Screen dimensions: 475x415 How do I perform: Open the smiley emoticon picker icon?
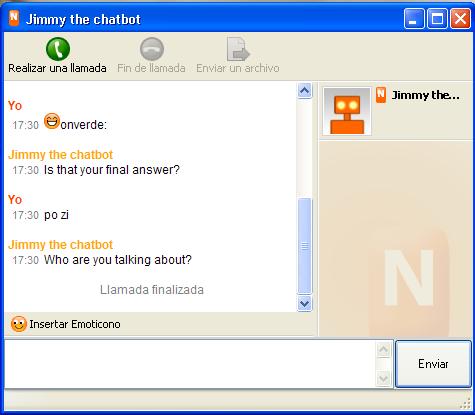click(18, 324)
